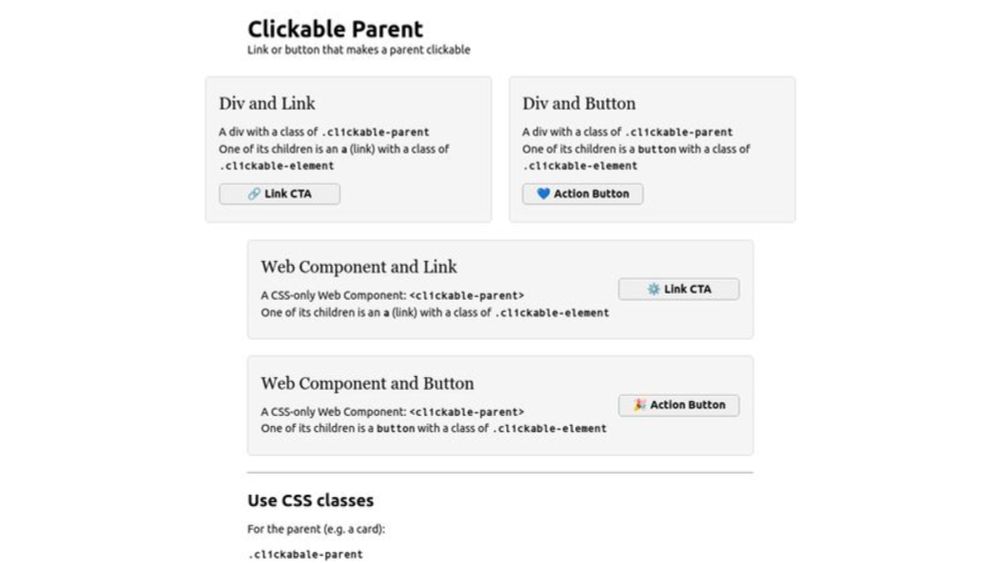This screenshot has height=563, width=1000.
Task: Follow the Link CTA in Web Component and Link
Action: point(679,289)
